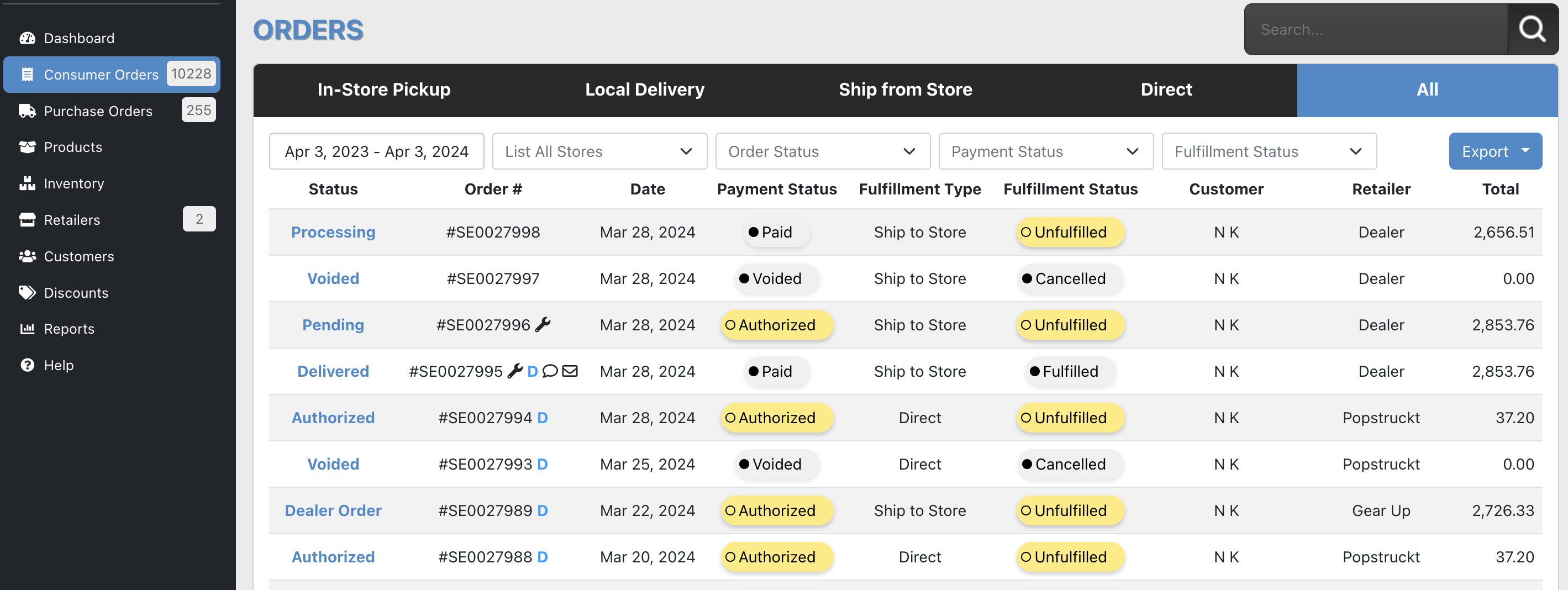
Task: Open the date range picker field
Action: 377,151
